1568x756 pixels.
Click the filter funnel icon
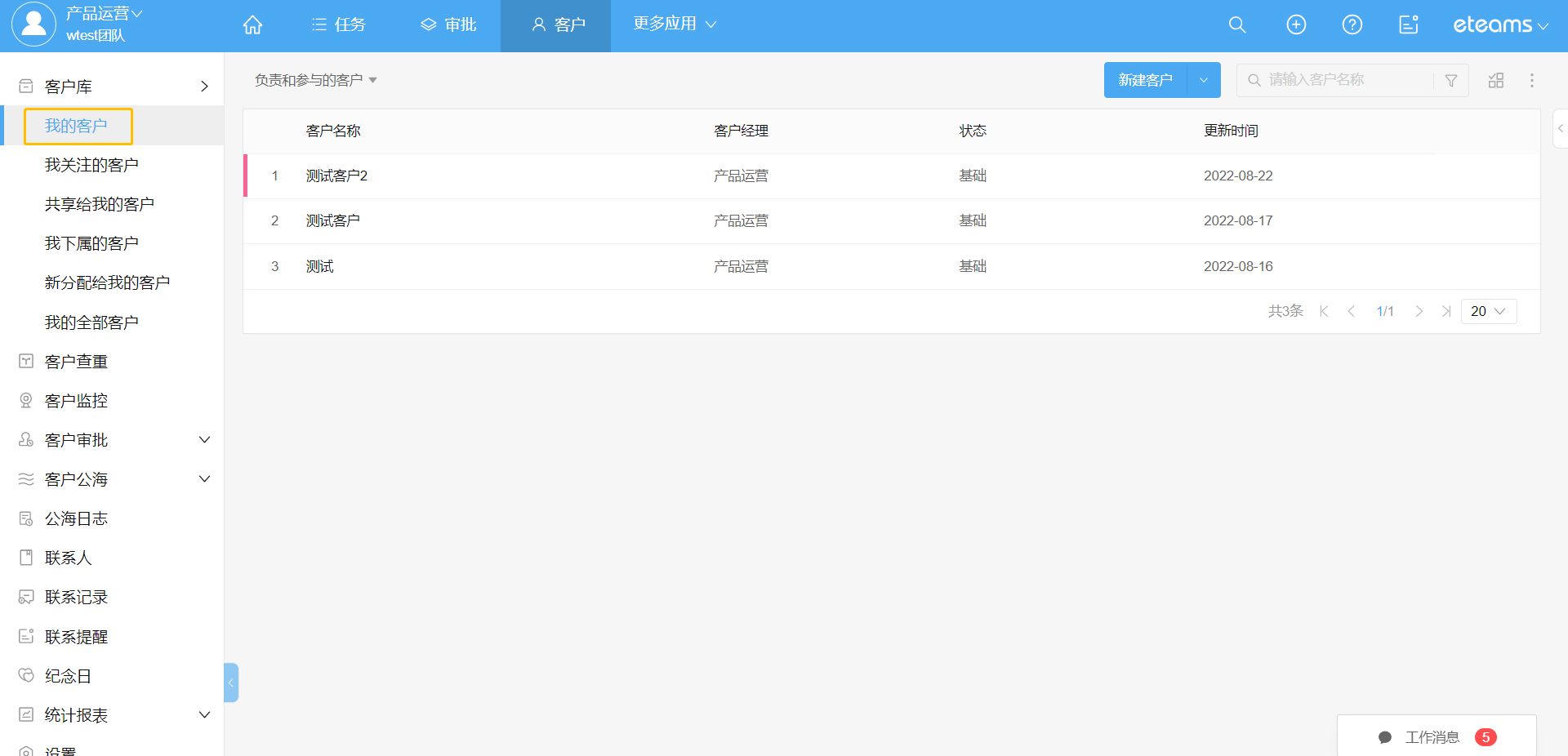coord(1451,81)
